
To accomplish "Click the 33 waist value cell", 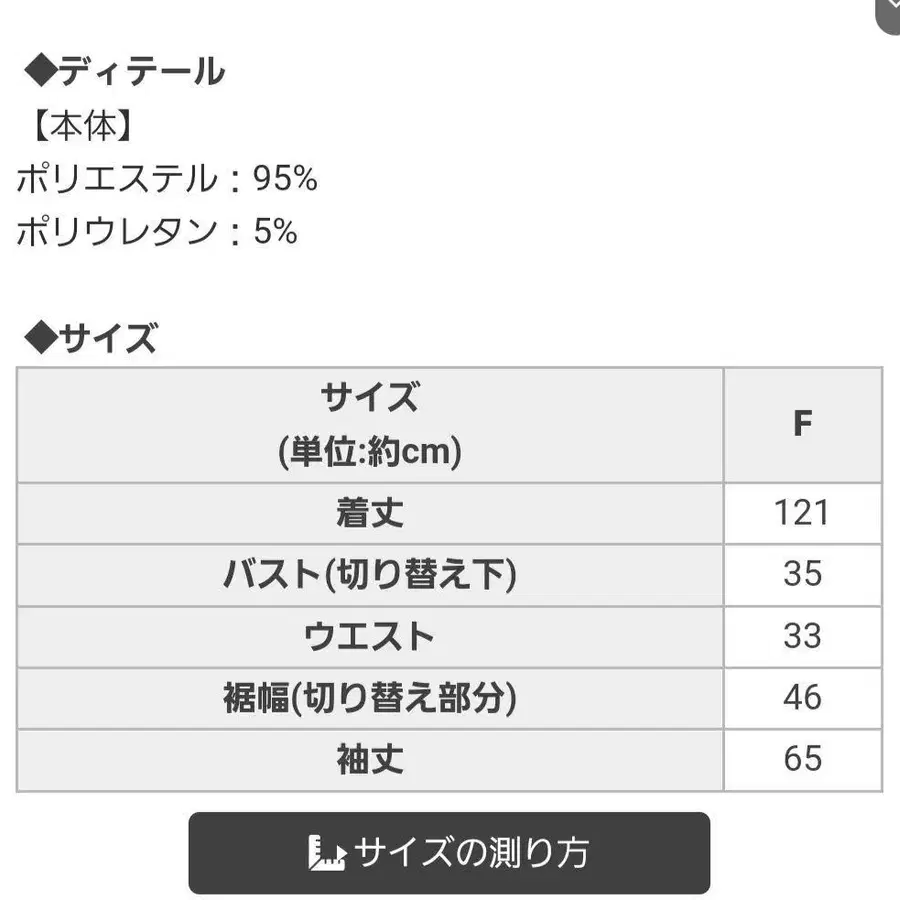I will point(802,637).
